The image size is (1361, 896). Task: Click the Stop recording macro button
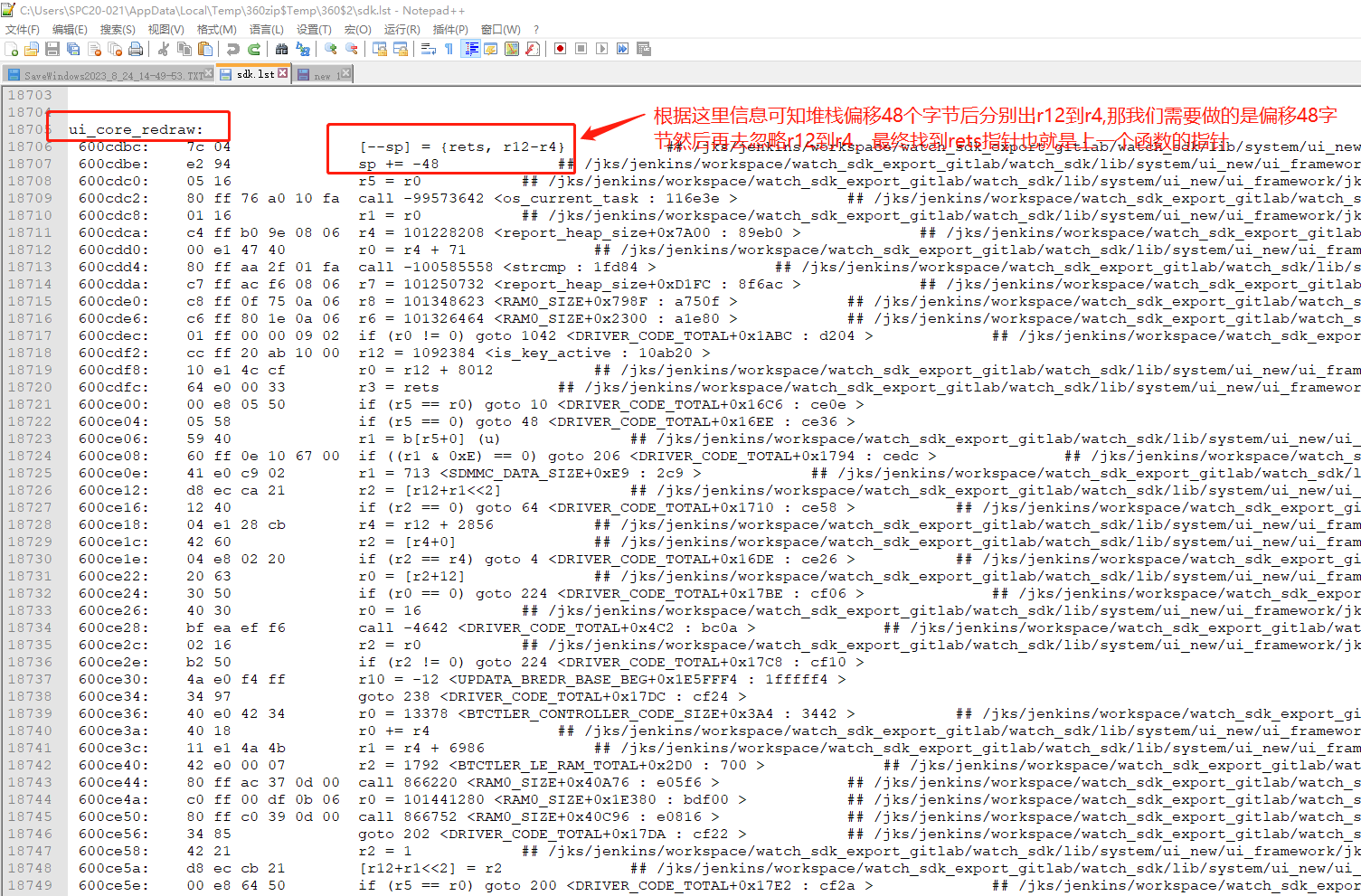581,49
